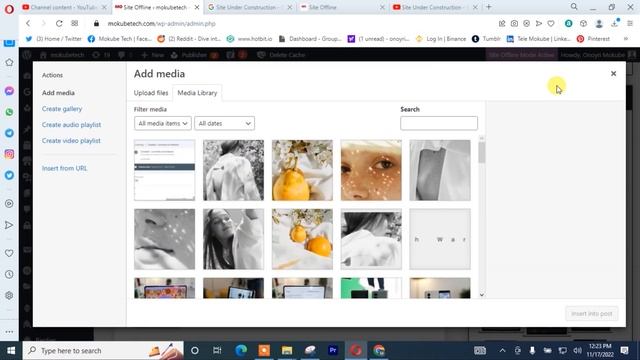Open the Opera easy setup menu icon
The width and height of the screenshot is (640, 360).
tap(631, 24)
